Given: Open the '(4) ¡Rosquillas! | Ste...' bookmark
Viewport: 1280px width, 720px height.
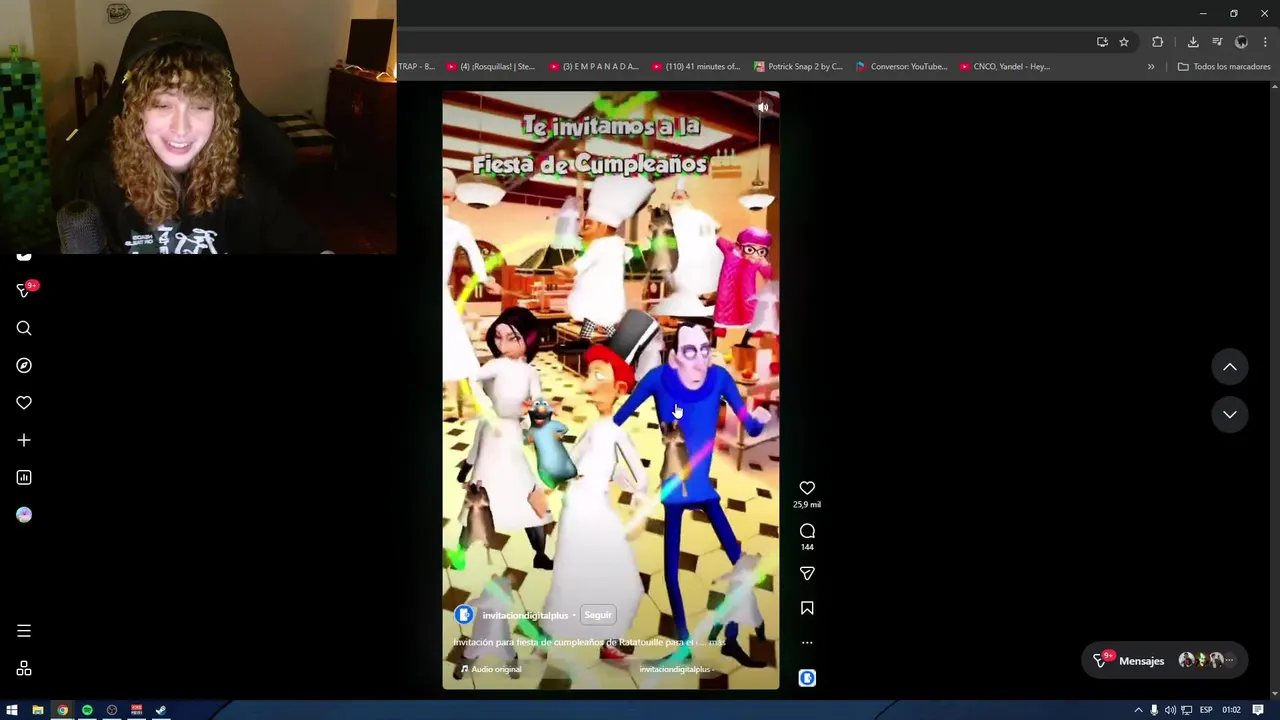Looking at the screenshot, I should 491,67.
